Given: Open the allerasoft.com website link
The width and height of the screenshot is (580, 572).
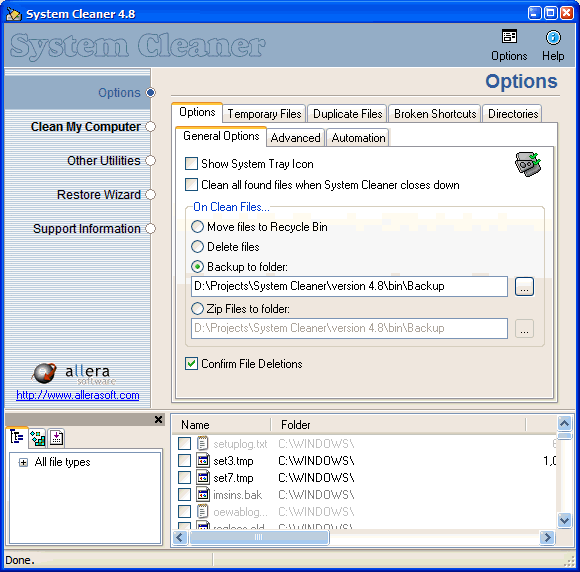Looking at the screenshot, I should coord(78,395).
